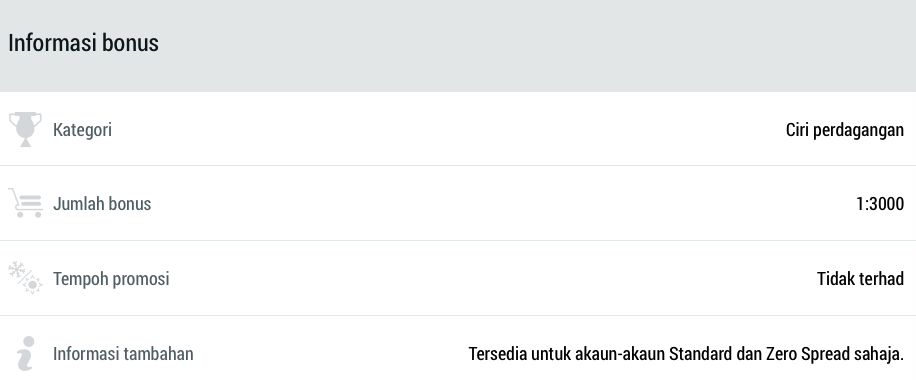Click the Standard and Zero Spread accounts text
Screen dimensions: 916x380
click(x=686, y=354)
